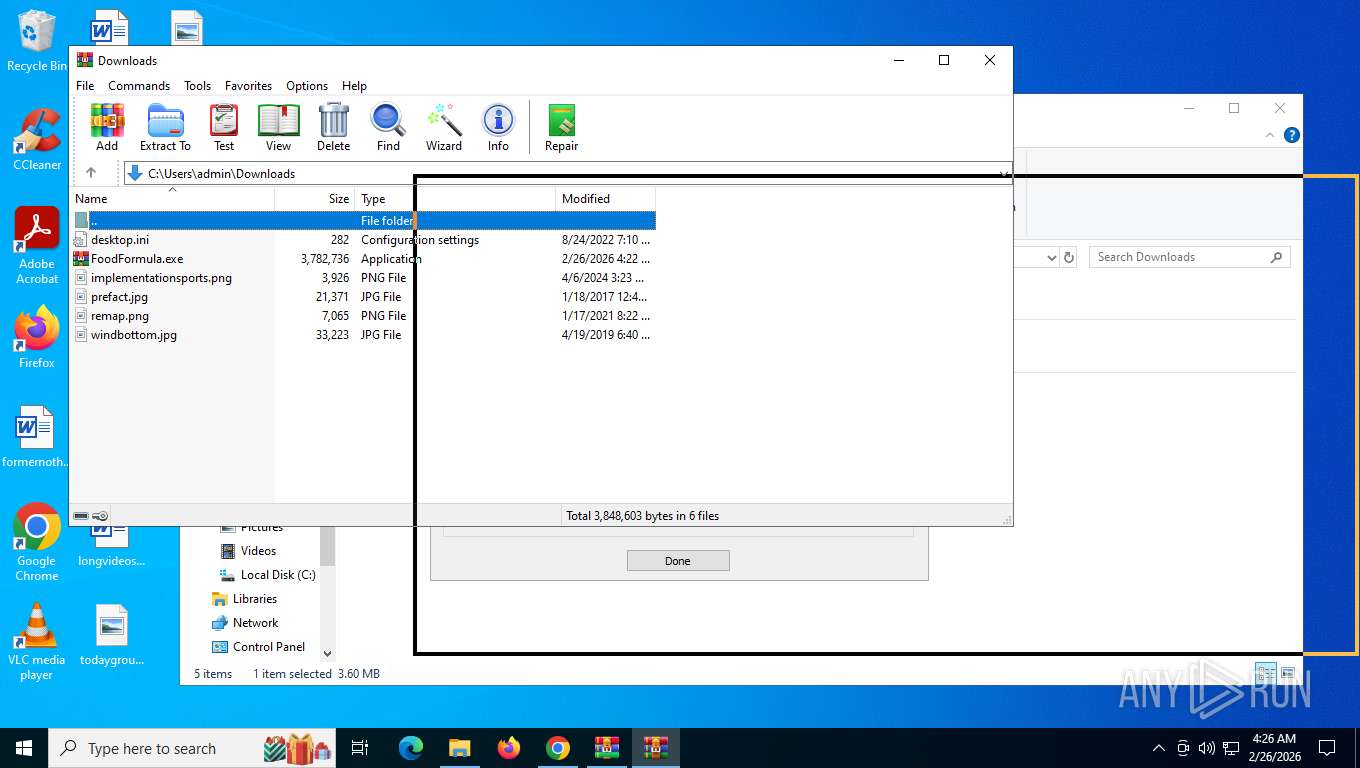
Task: Open the formernoth... Word document on the desktop
Action: [36, 437]
